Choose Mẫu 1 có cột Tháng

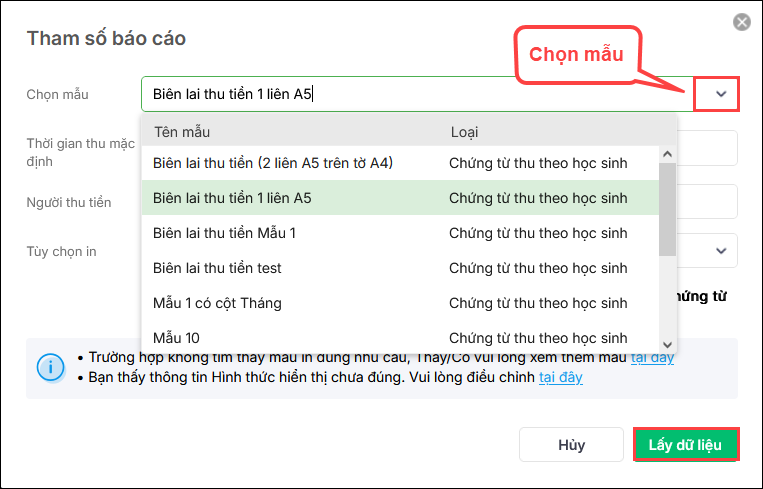click(217, 303)
